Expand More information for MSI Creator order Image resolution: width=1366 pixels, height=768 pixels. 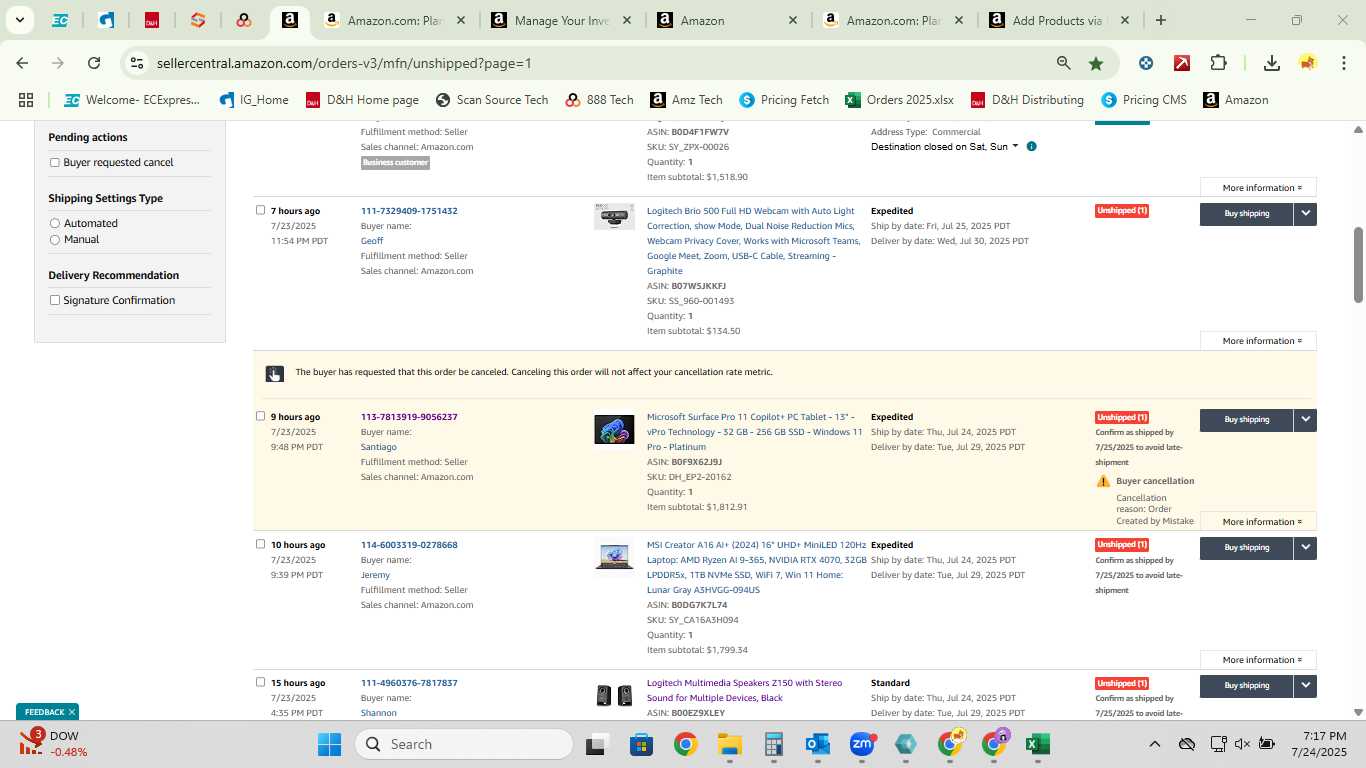coord(1258,660)
